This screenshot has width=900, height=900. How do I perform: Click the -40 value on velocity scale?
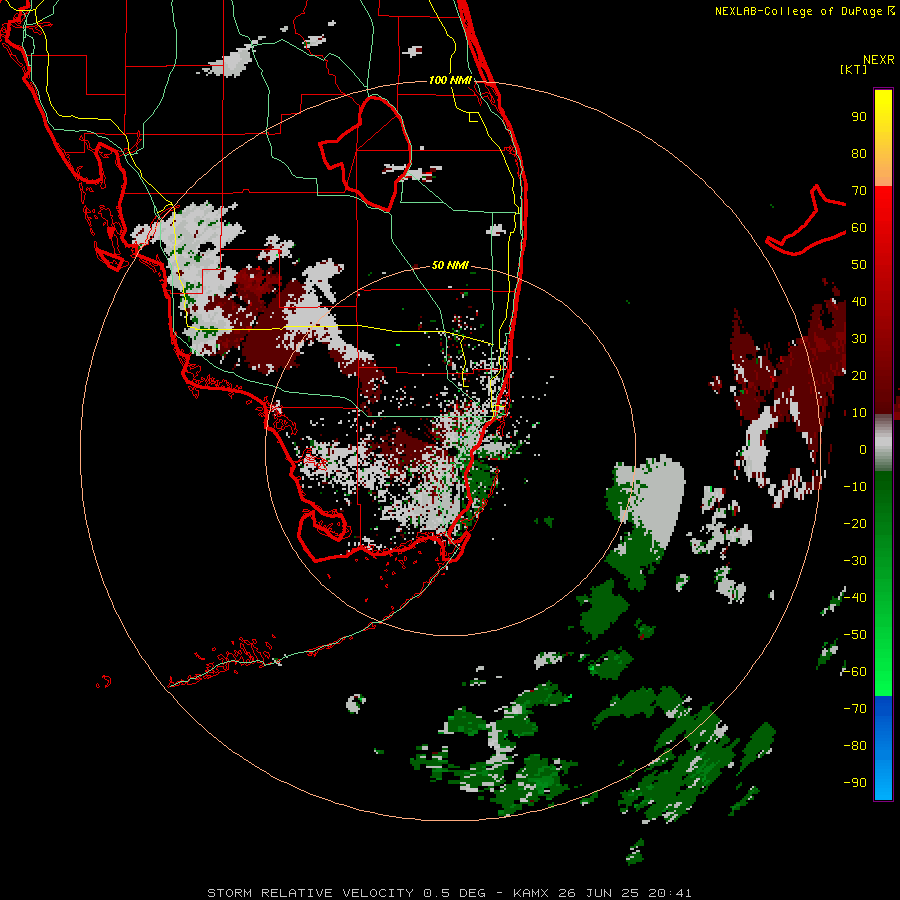pos(855,598)
